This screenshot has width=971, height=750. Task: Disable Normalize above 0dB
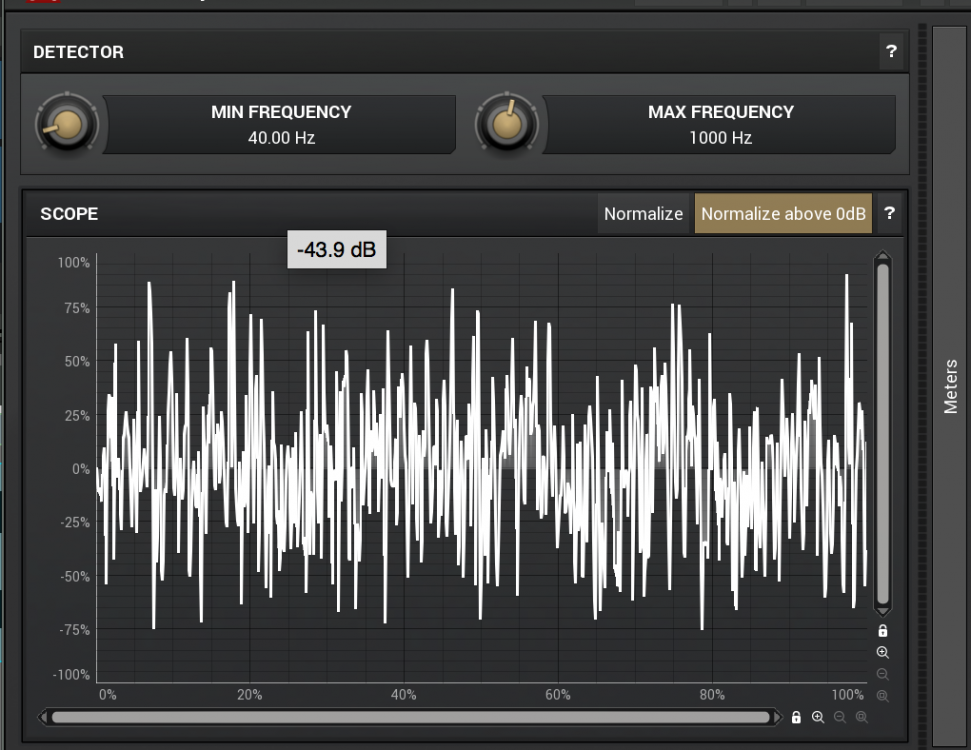tap(783, 214)
